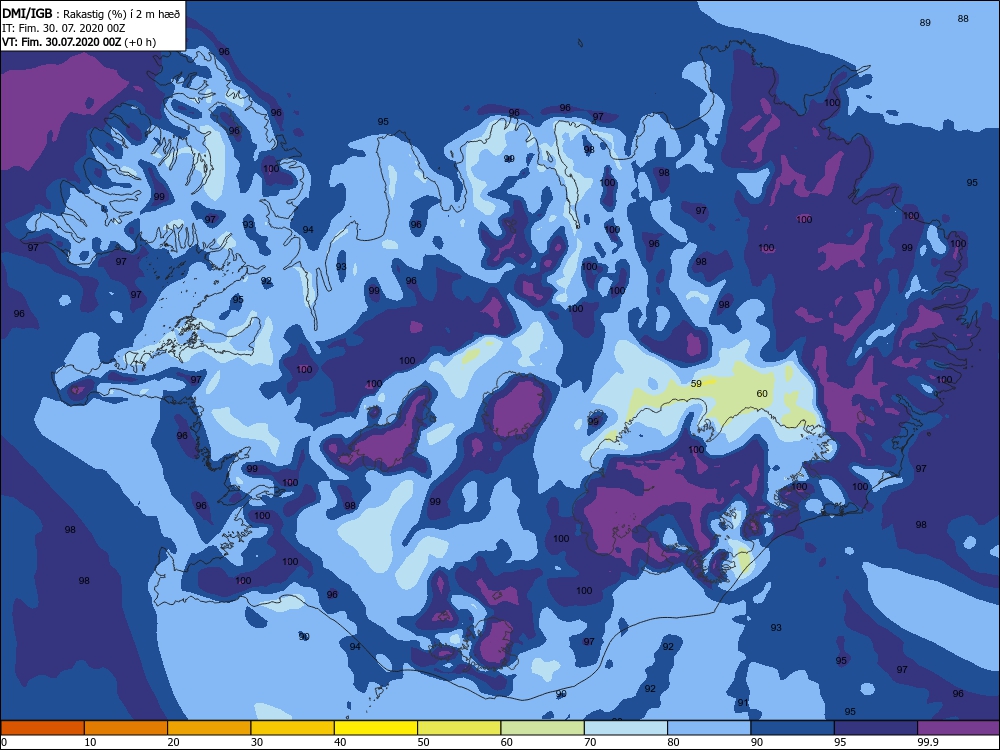
Task: Click the 40–50 bright yellow legend swatch
Action: coord(376,728)
